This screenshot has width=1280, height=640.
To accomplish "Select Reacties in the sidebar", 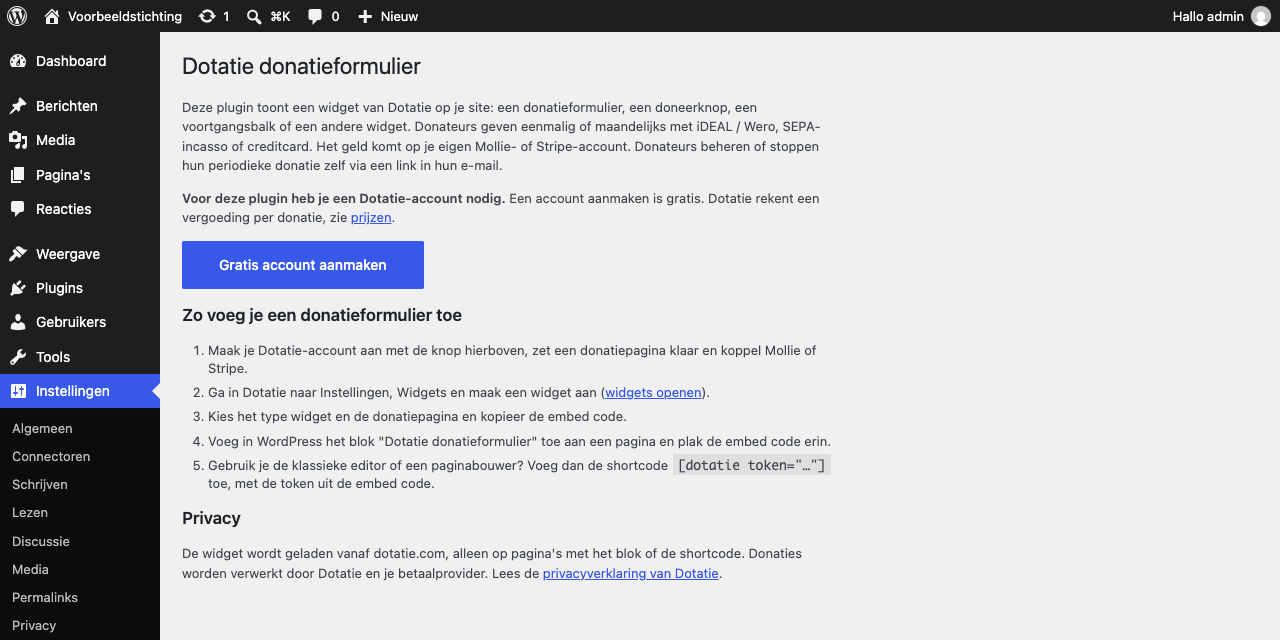I will tap(80, 209).
